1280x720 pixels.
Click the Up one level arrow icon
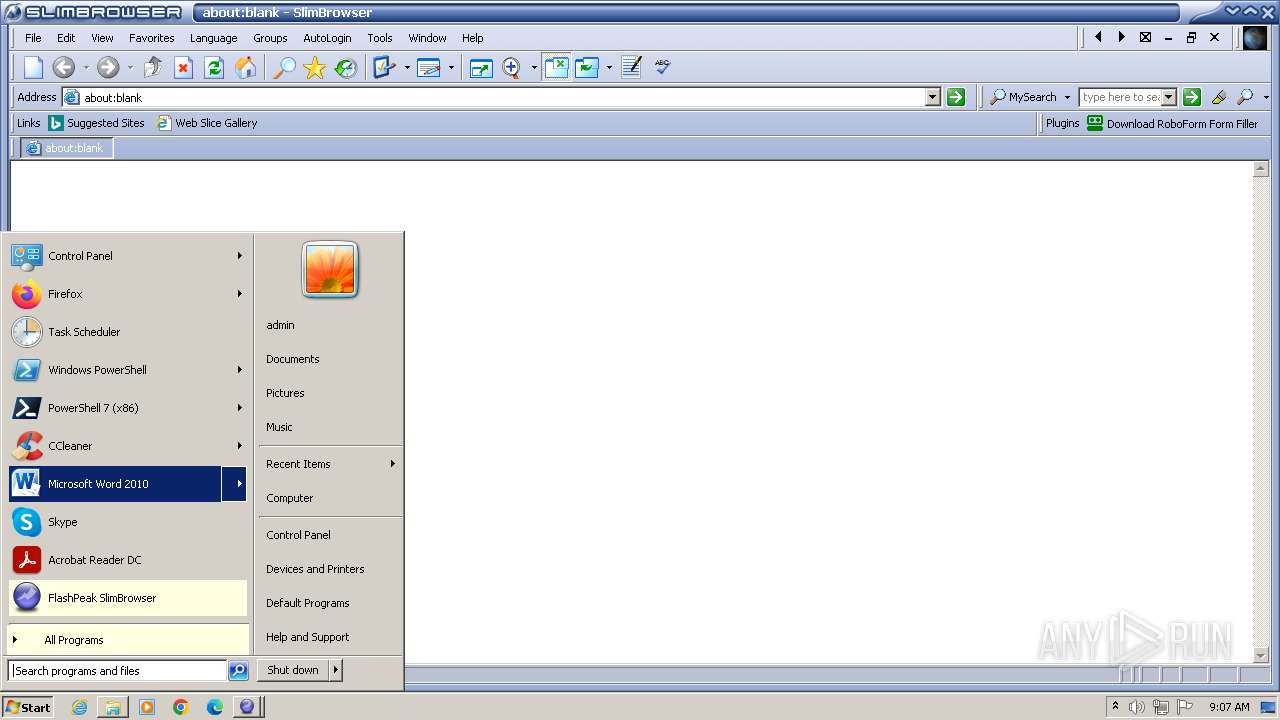(x=153, y=67)
